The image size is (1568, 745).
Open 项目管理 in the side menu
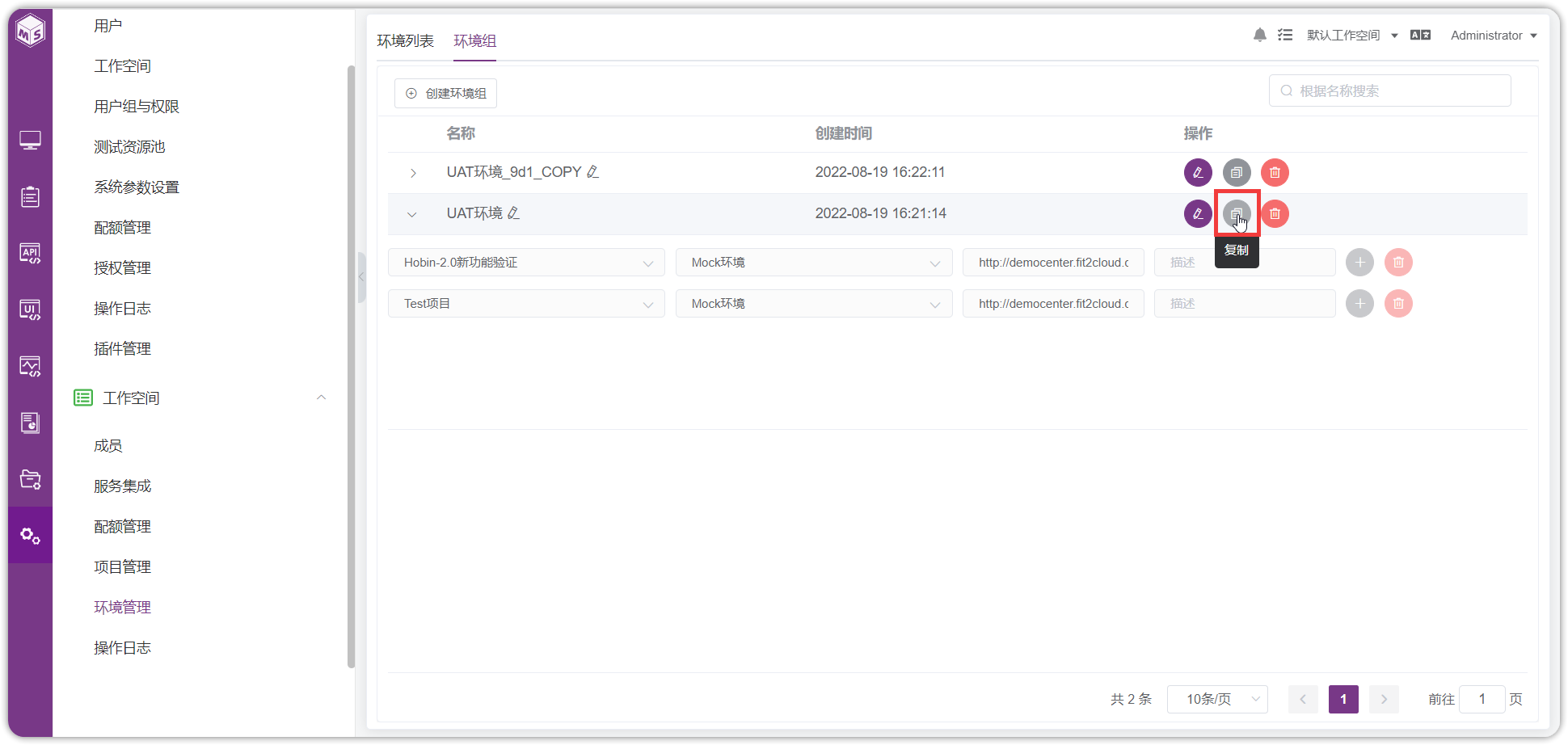(122, 566)
